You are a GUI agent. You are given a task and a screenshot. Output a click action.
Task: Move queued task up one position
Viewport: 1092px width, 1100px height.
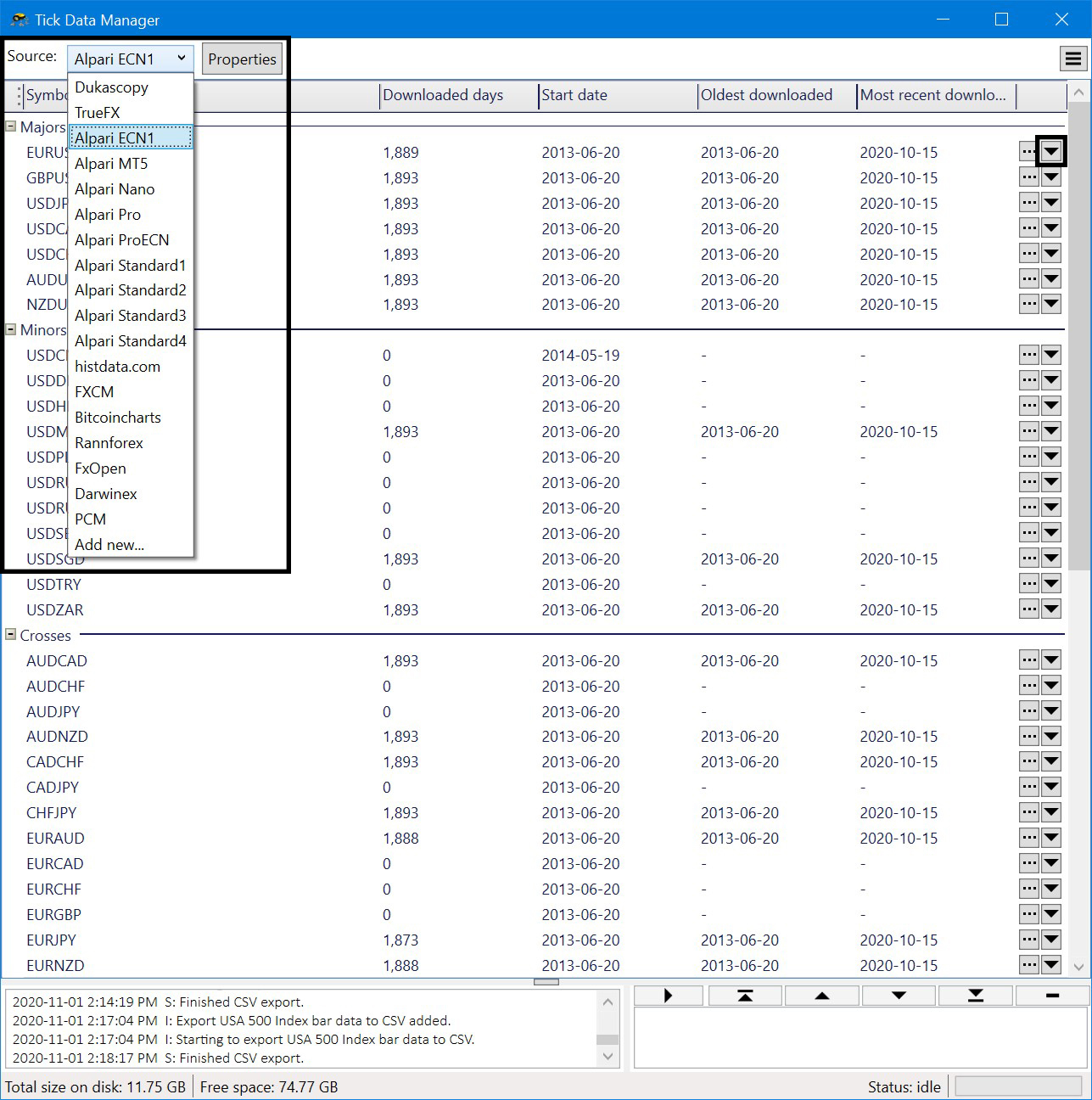click(x=822, y=996)
